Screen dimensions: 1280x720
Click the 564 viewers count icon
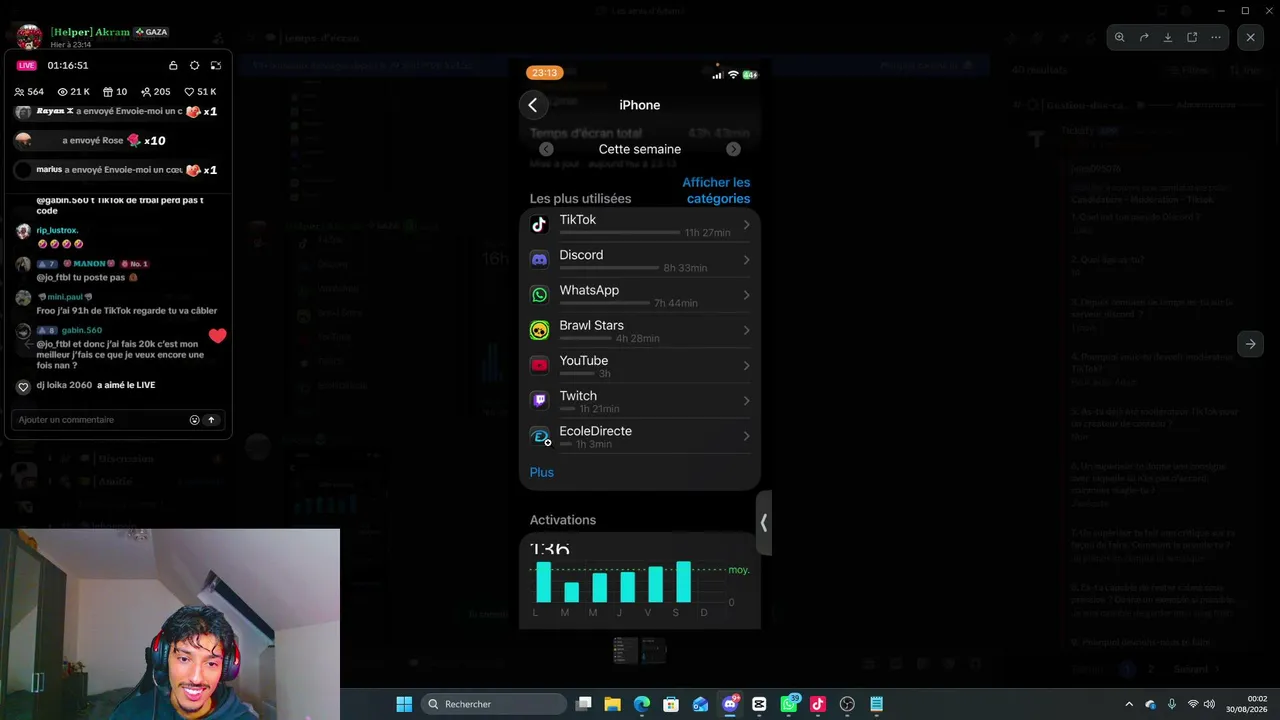click(x=20, y=92)
